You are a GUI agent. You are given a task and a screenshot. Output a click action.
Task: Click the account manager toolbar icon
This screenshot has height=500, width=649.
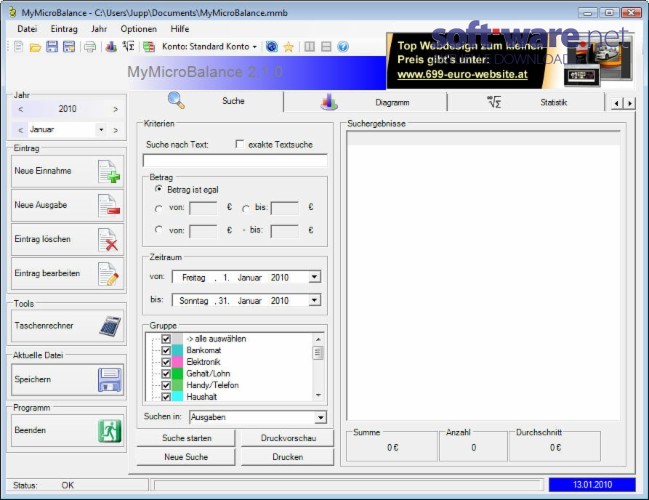(x=149, y=46)
